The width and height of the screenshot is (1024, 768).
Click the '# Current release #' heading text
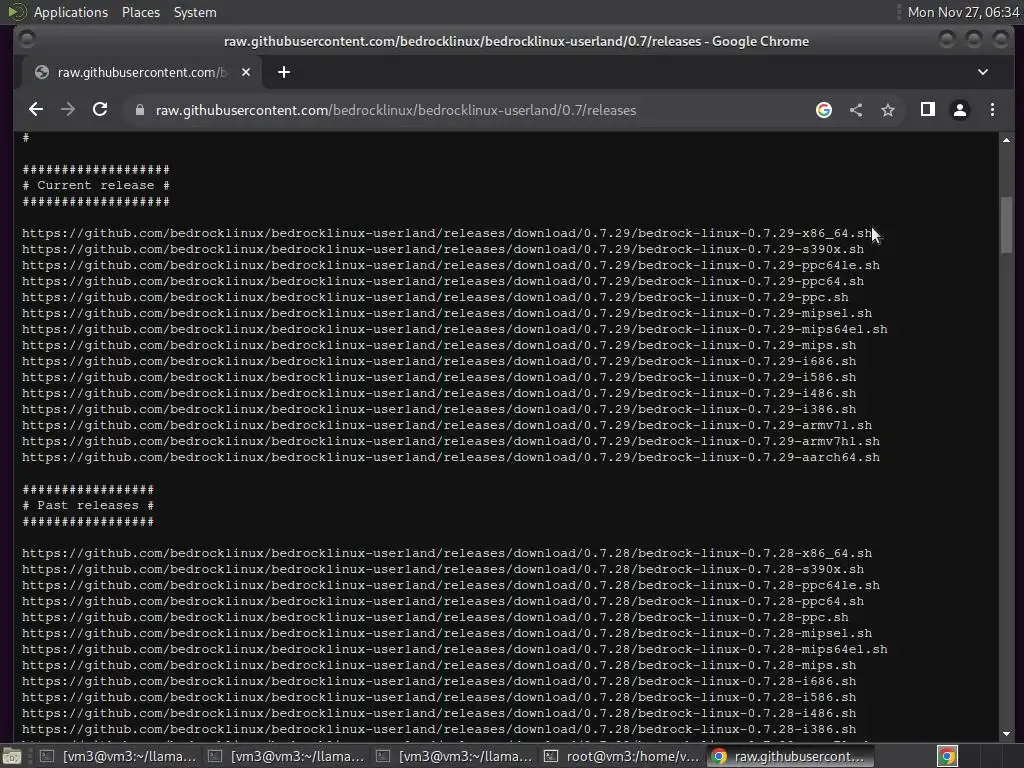click(96, 185)
